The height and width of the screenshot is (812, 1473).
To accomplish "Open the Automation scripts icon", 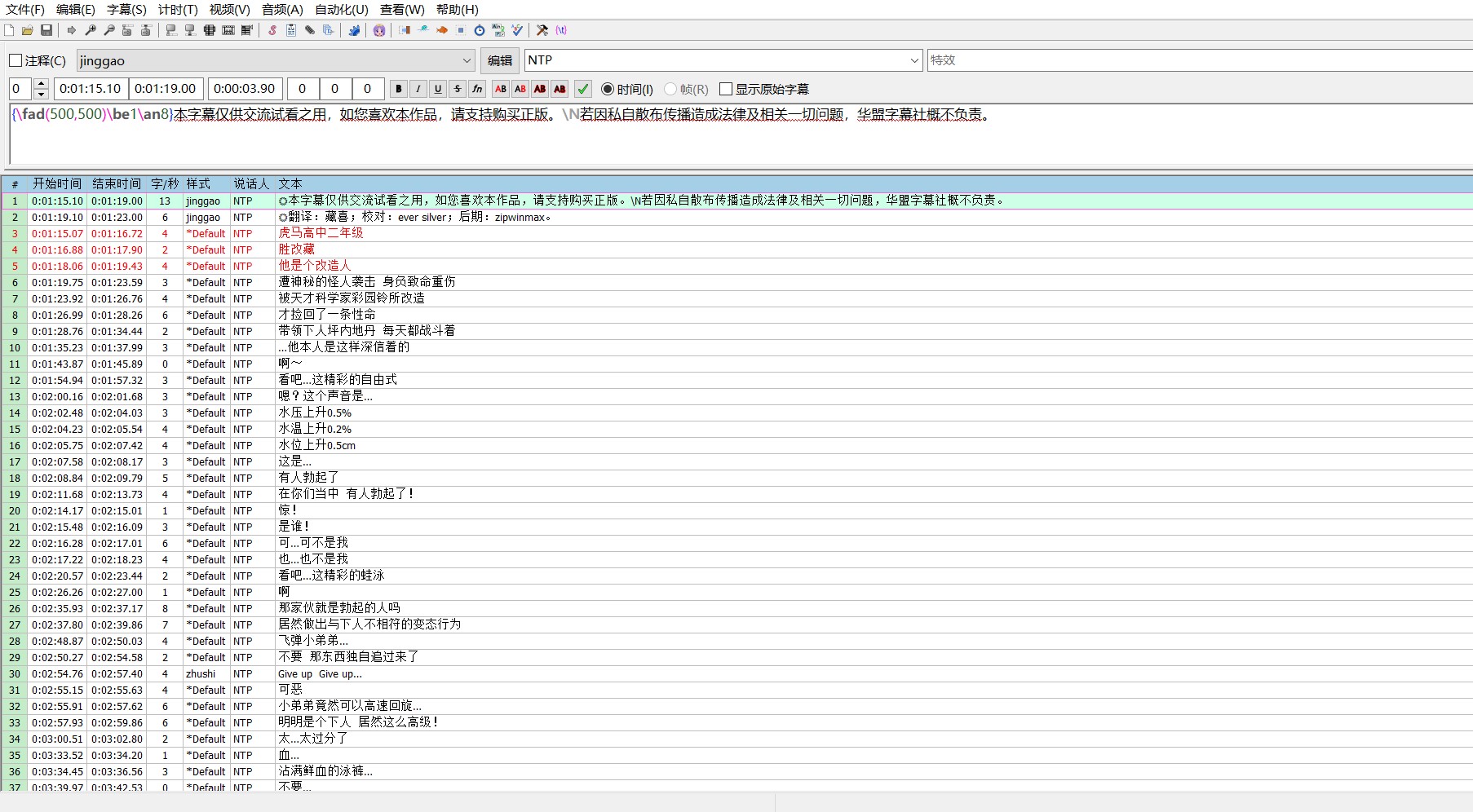I will tap(354, 30).
